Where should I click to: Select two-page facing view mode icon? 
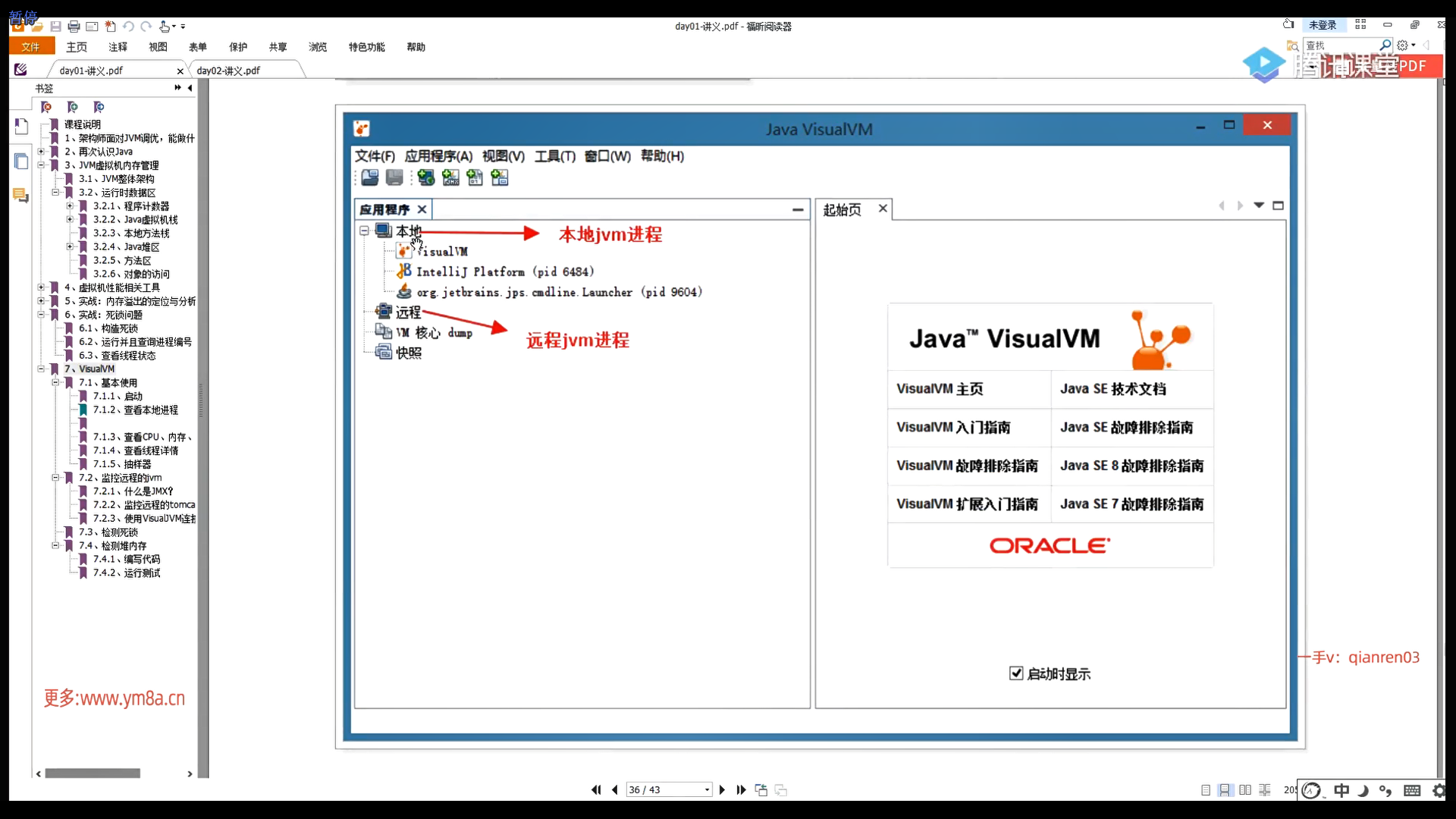(1245, 790)
